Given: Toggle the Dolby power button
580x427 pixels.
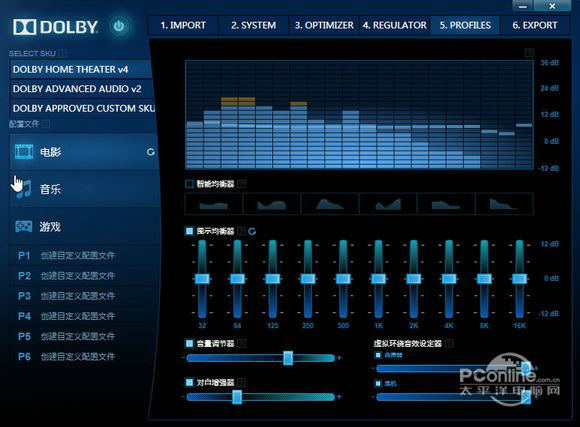Looking at the screenshot, I should (119, 26).
